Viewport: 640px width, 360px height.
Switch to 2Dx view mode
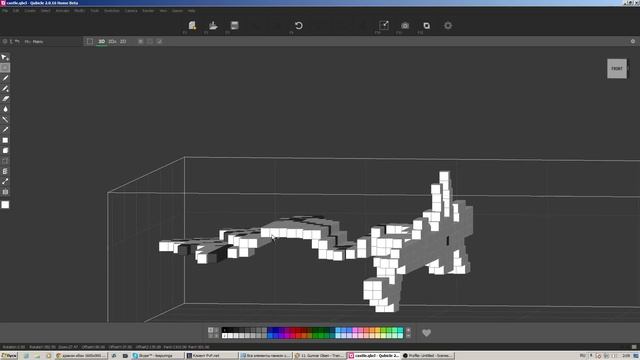click(112, 41)
